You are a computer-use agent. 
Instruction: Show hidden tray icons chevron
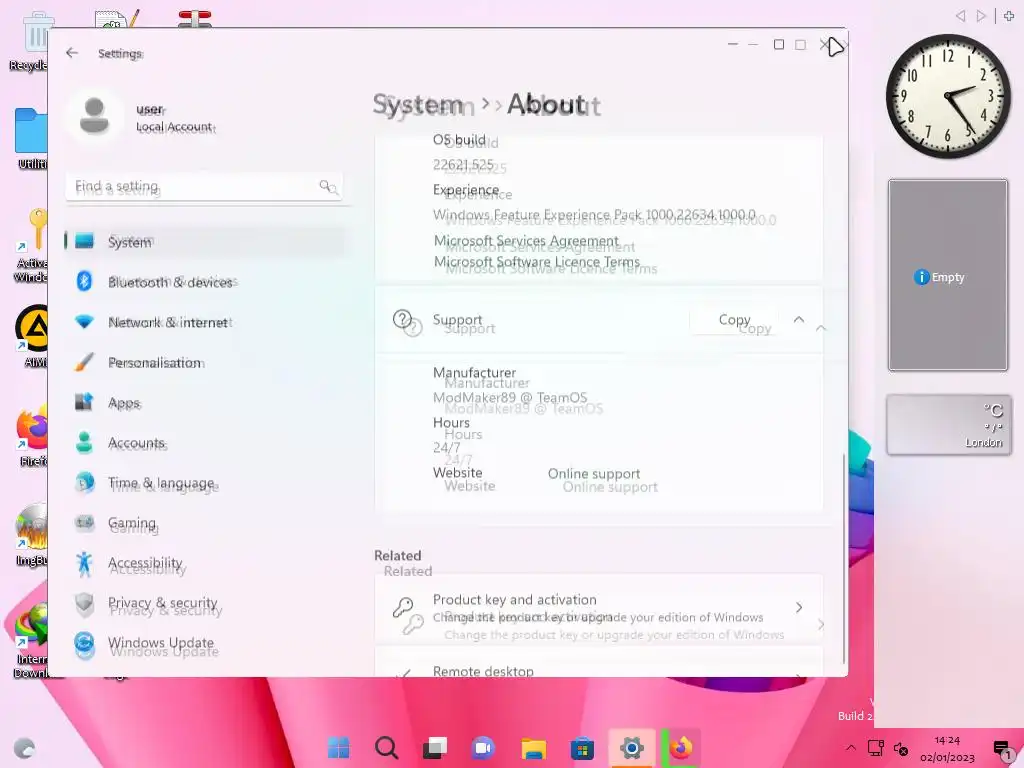pyautogui.click(x=850, y=748)
